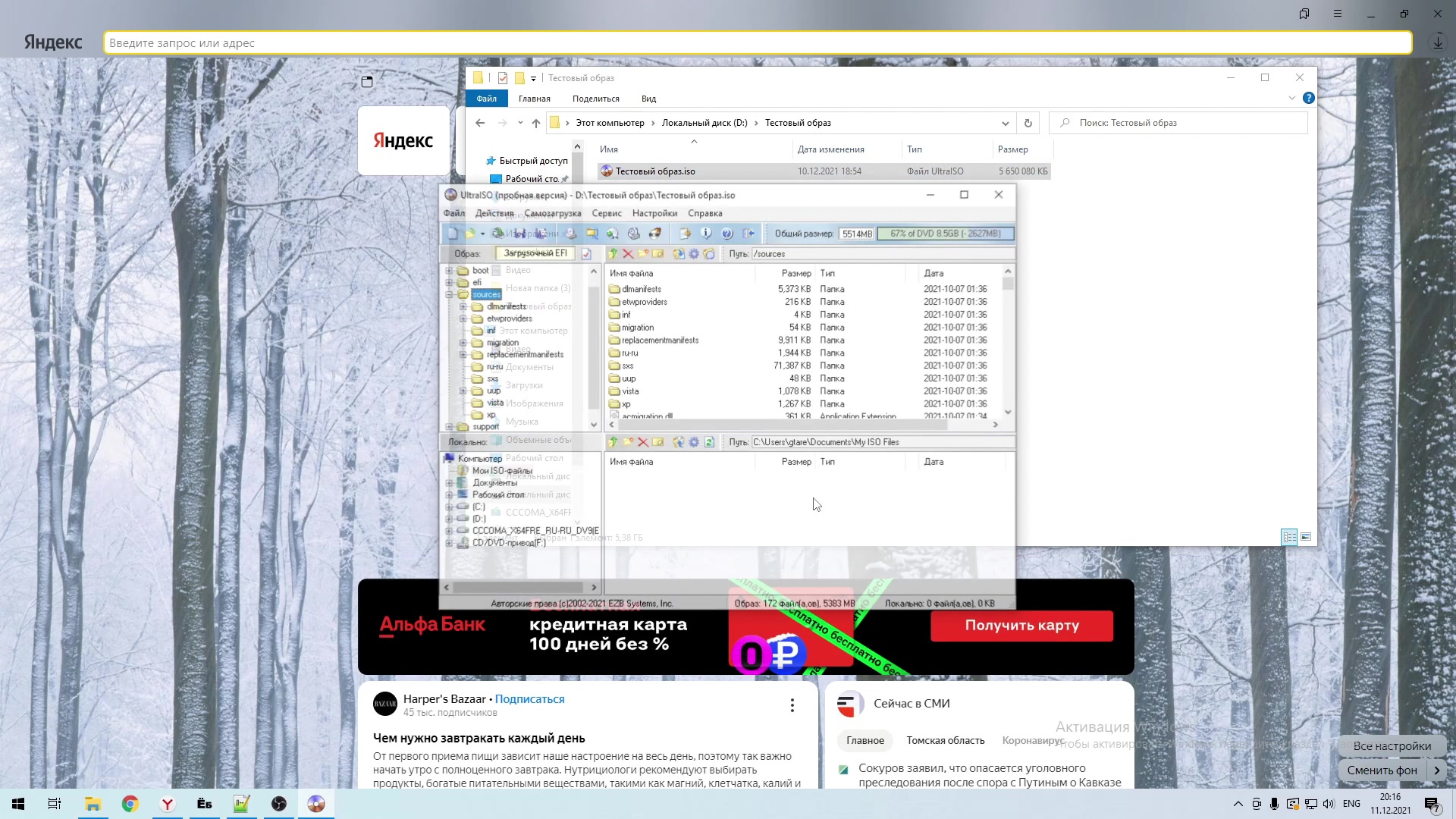
Task: Open the Настройки menu in UltraISO
Action: click(655, 213)
